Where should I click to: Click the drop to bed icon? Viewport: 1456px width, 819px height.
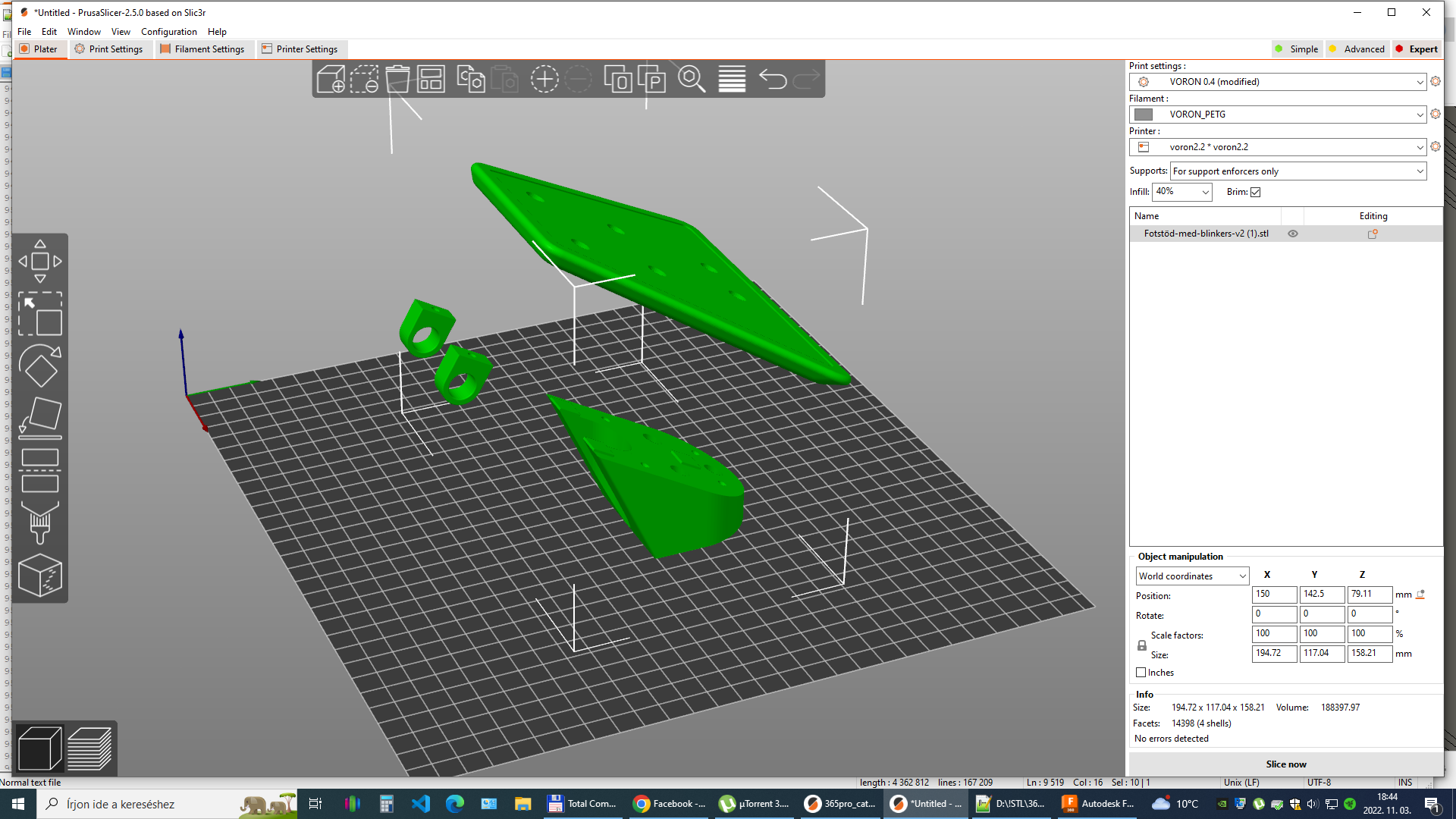click(1420, 595)
